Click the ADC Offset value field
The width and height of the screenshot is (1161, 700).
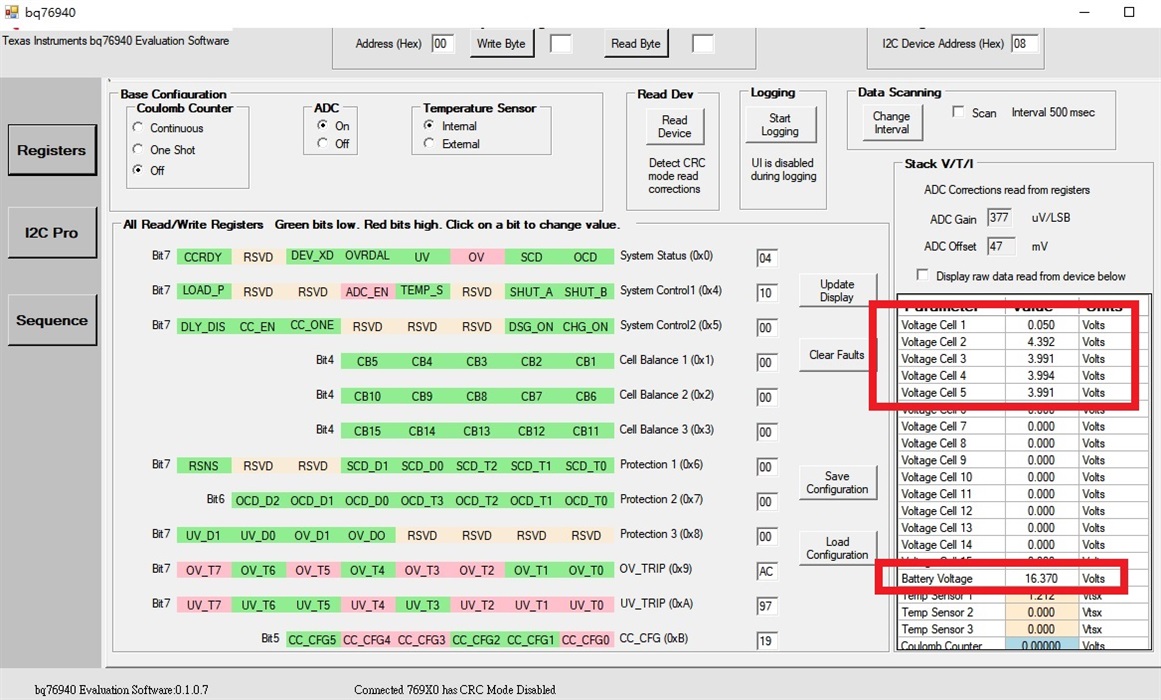[999, 246]
